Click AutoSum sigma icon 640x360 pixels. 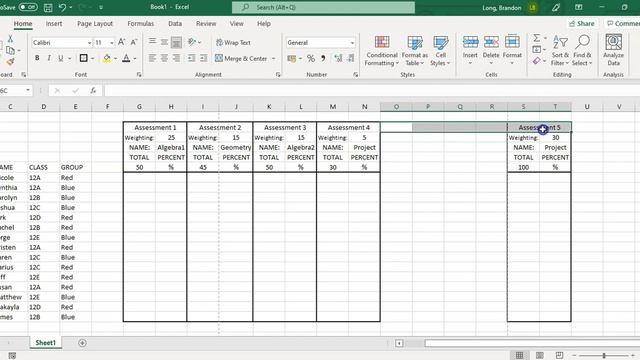pyautogui.click(x=537, y=38)
